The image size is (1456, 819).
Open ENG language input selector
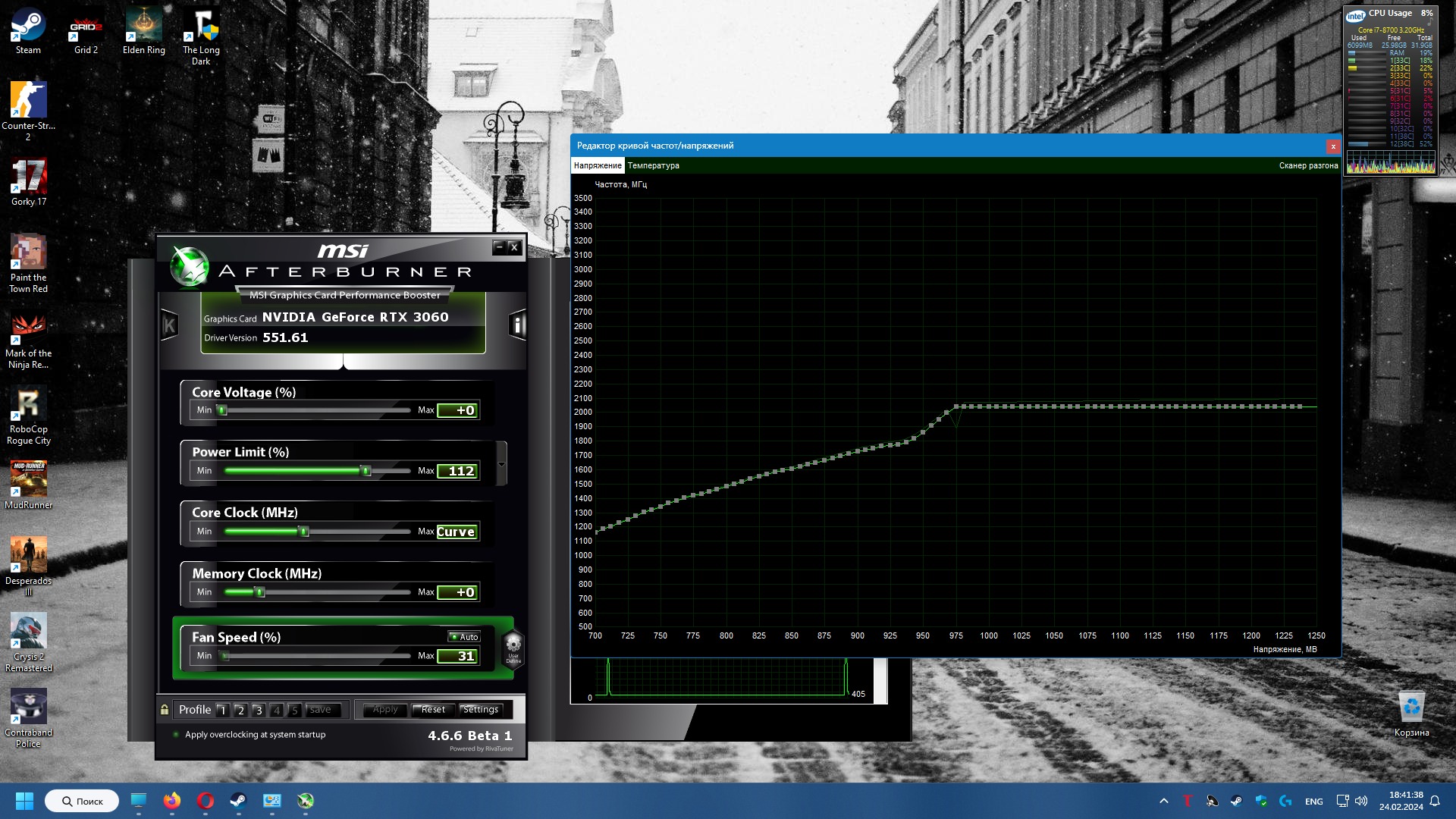[x=1313, y=802]
